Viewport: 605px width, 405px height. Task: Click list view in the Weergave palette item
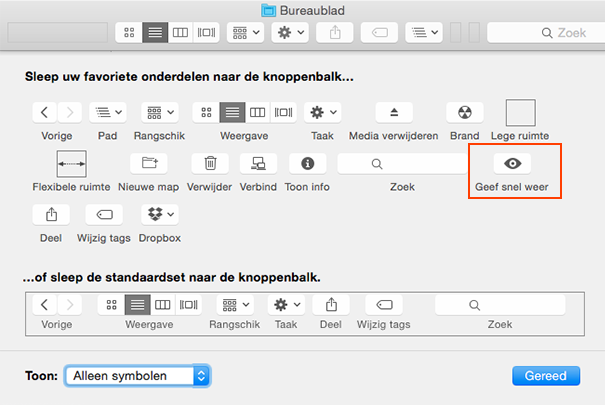point(232,112)
